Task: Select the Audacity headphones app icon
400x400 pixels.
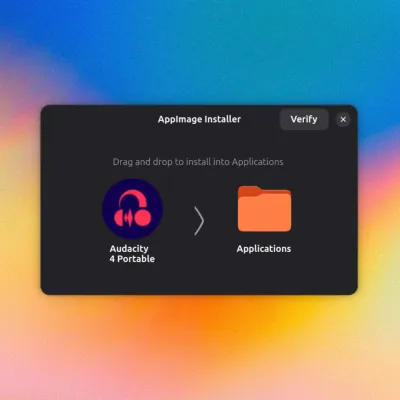Action: pos(132,209)
